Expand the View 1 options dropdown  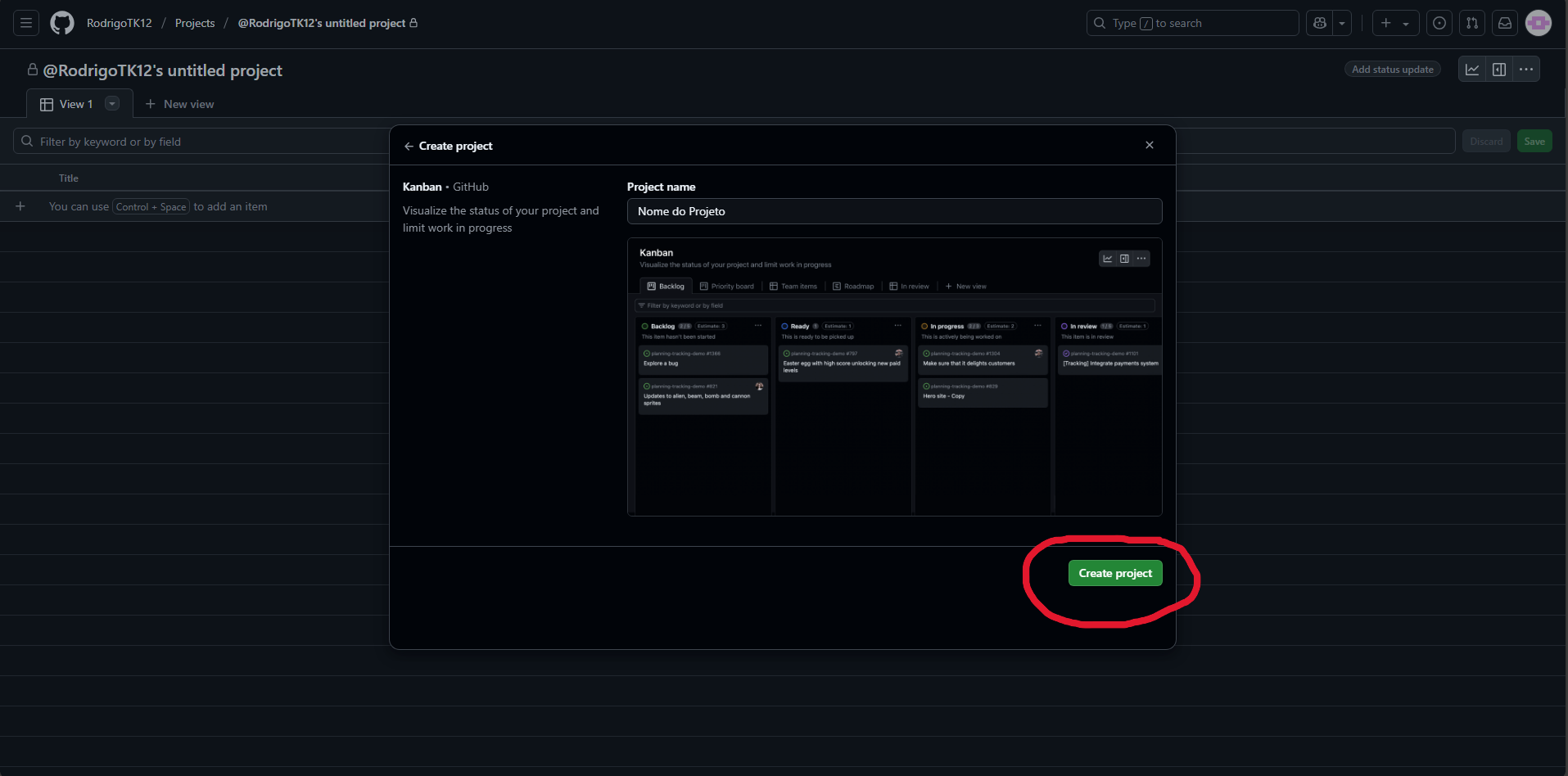pos(113,103)
